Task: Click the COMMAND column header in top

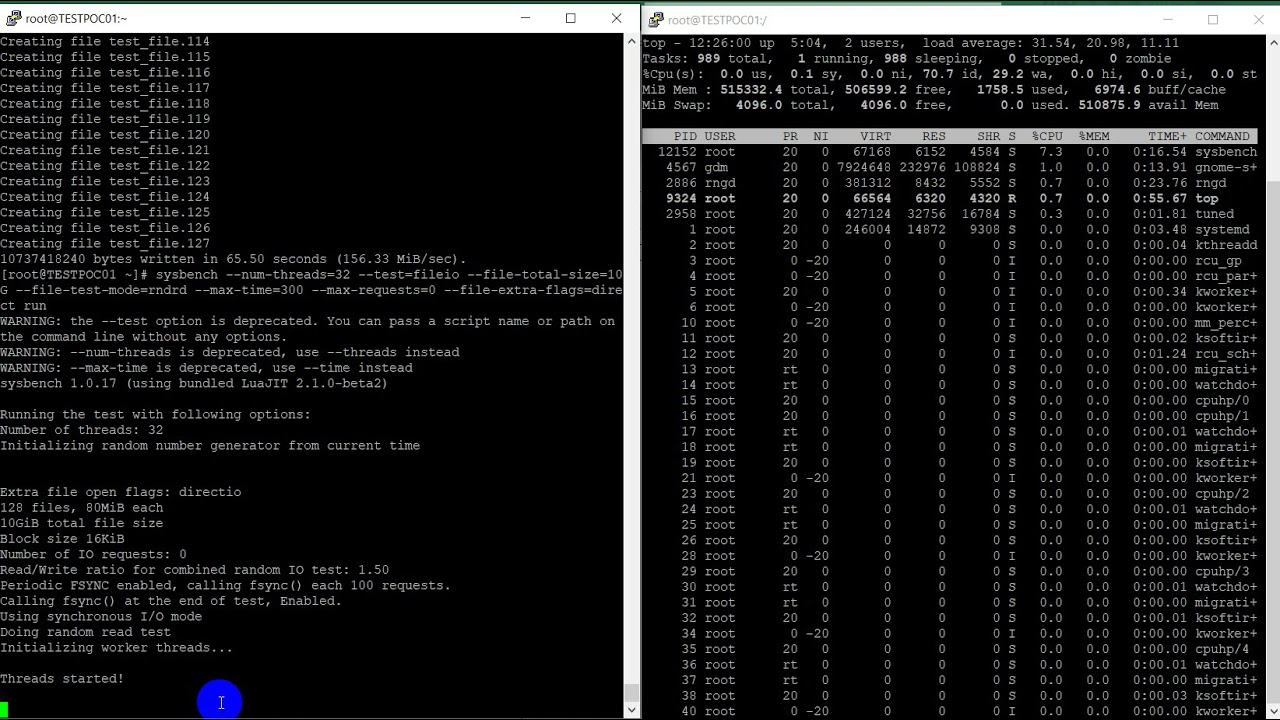Action: pos(1222,136)
